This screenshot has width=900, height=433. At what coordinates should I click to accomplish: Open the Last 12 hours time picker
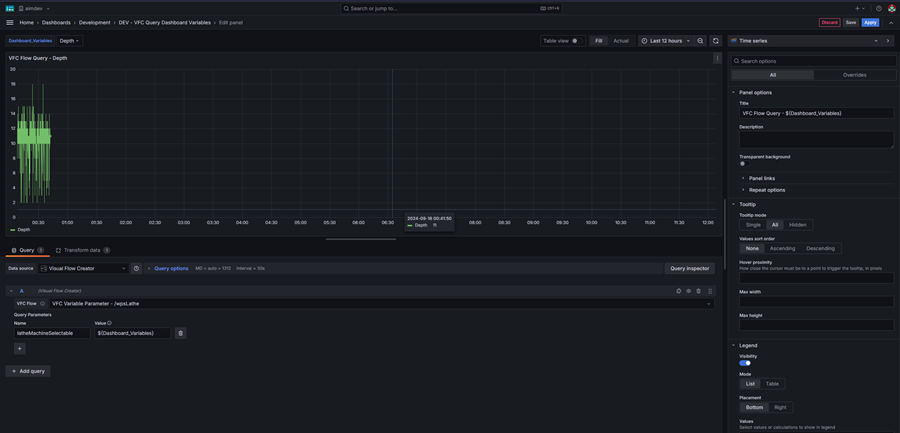(665, 41)
